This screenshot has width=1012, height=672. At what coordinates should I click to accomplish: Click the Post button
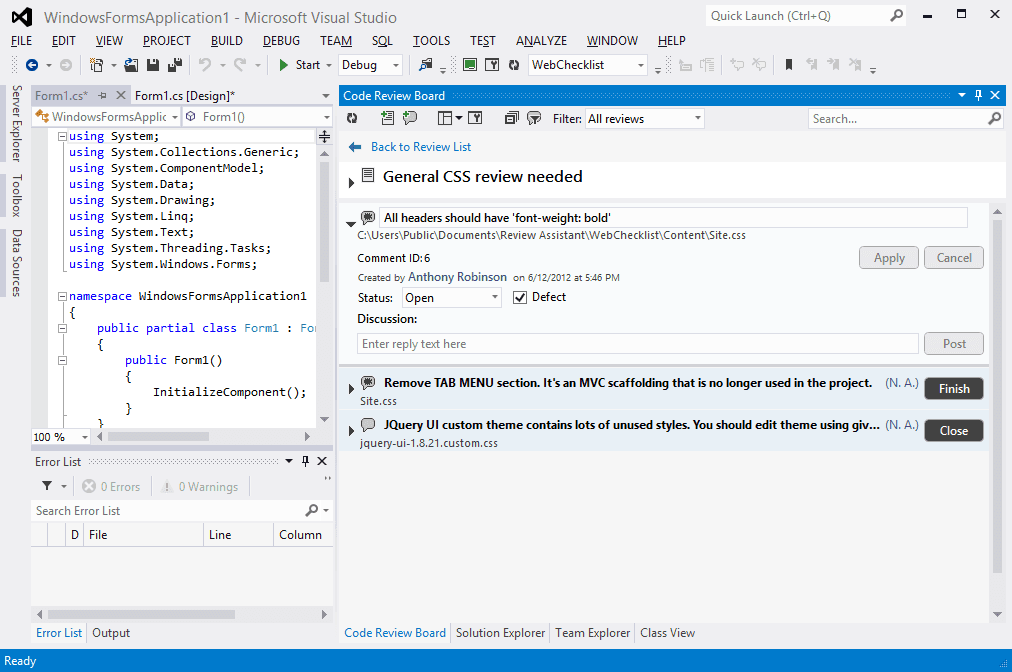tap(954, 343)
